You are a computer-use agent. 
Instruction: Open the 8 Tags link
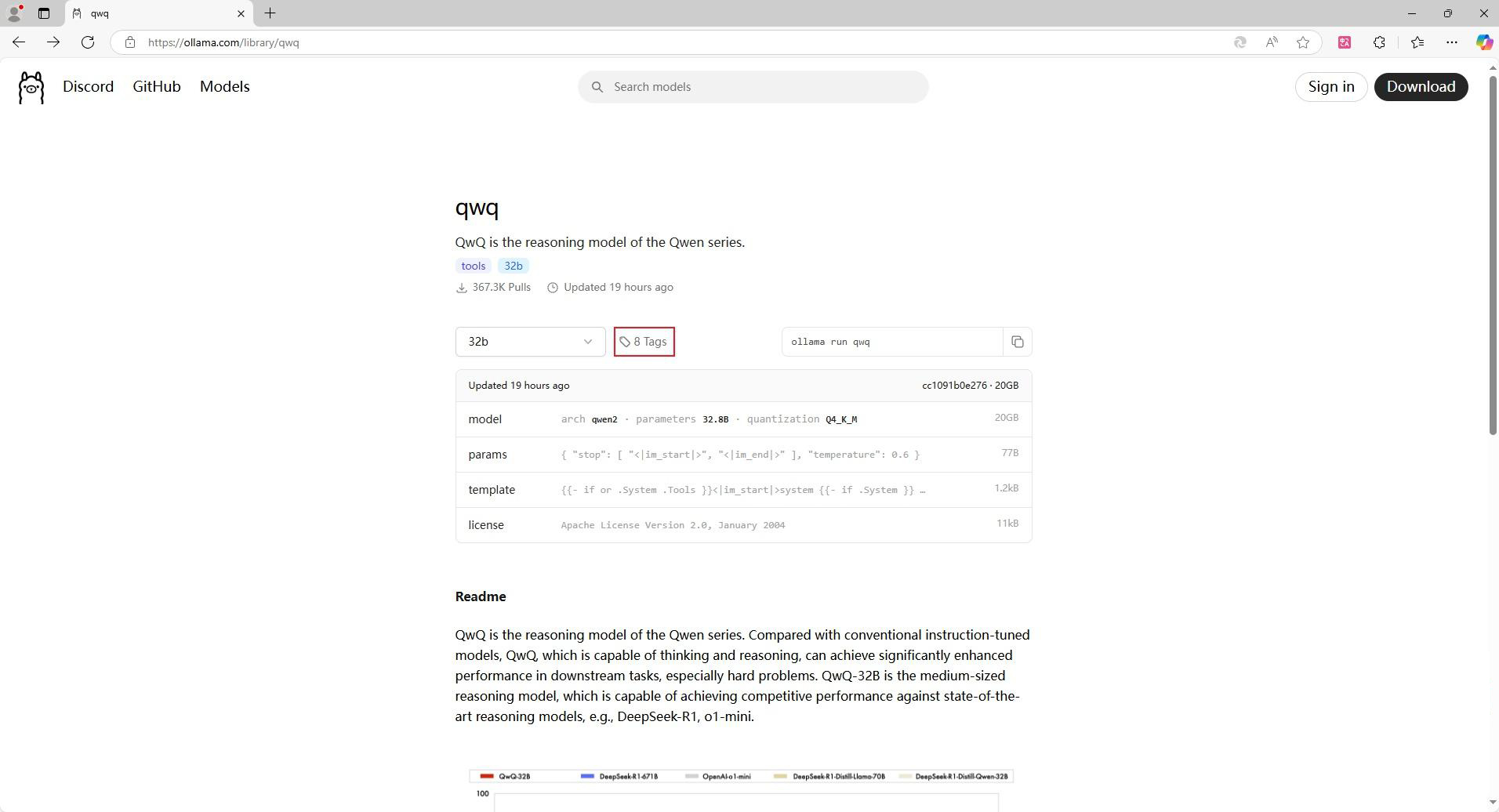pyautogui.click(x=644, y=342)
